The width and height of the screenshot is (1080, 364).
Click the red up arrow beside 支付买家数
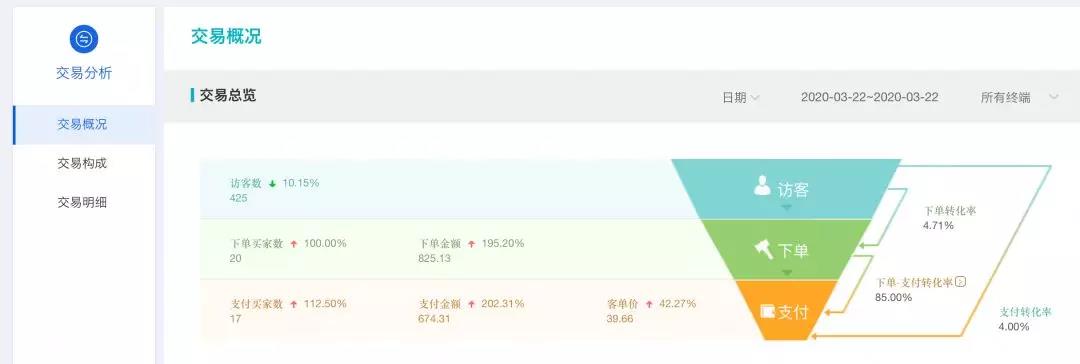coord(293,304)
